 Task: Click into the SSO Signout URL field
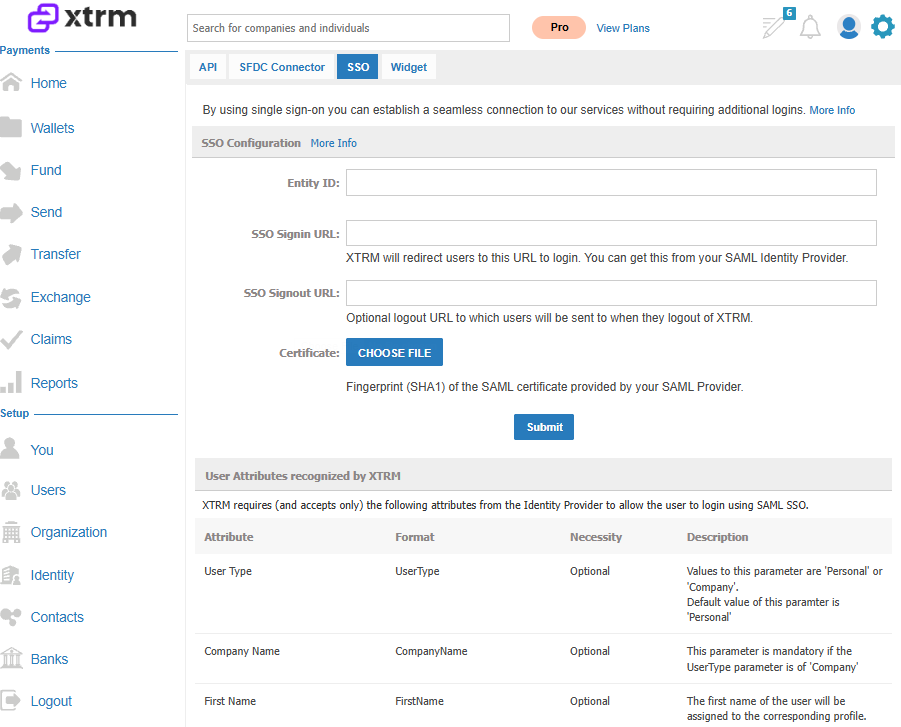click(x=611, y=293)
